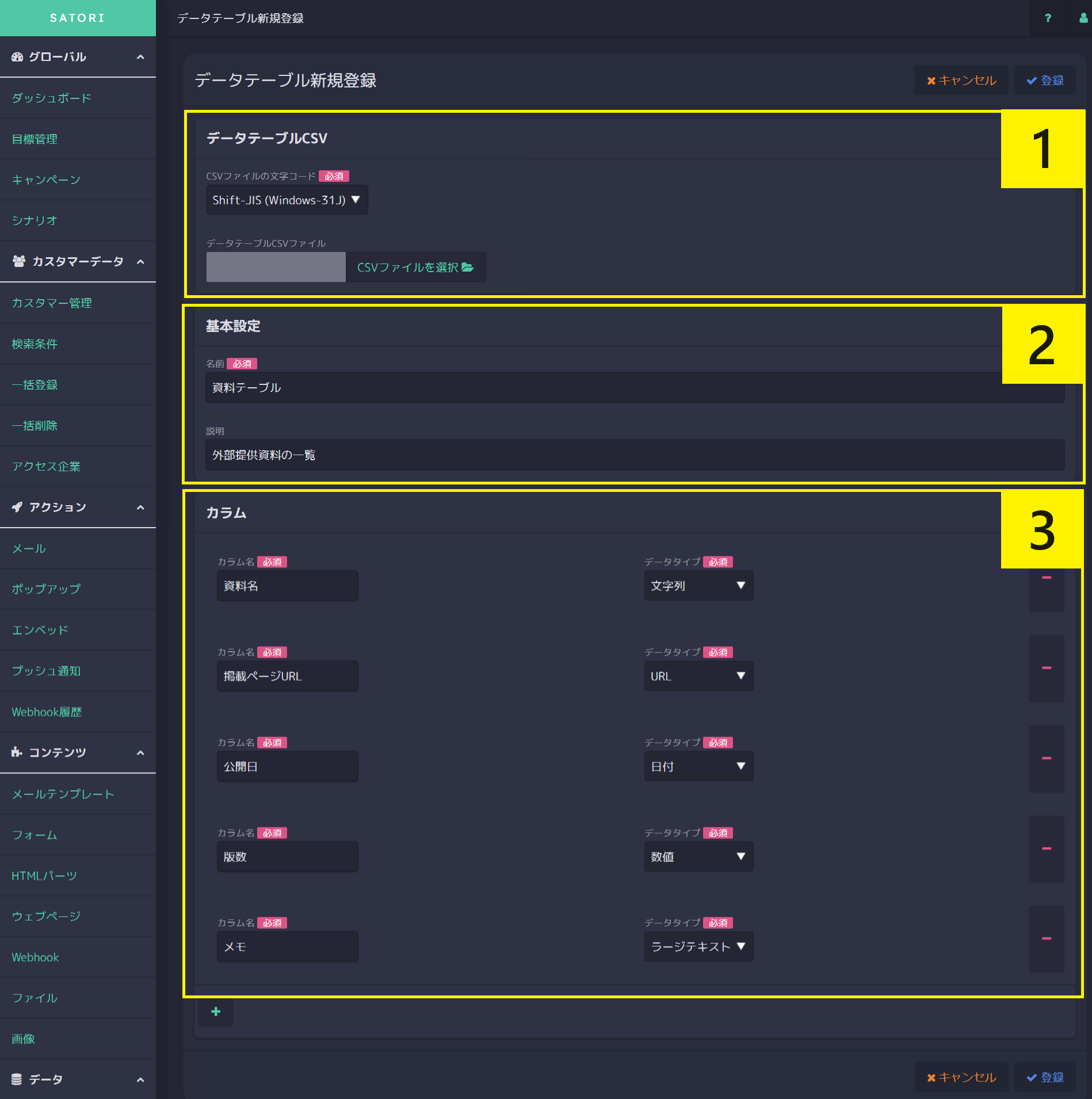Open 目標管理 in sidebar
Viewport: 1092px width, 1099px height.
tap(78, 139)
